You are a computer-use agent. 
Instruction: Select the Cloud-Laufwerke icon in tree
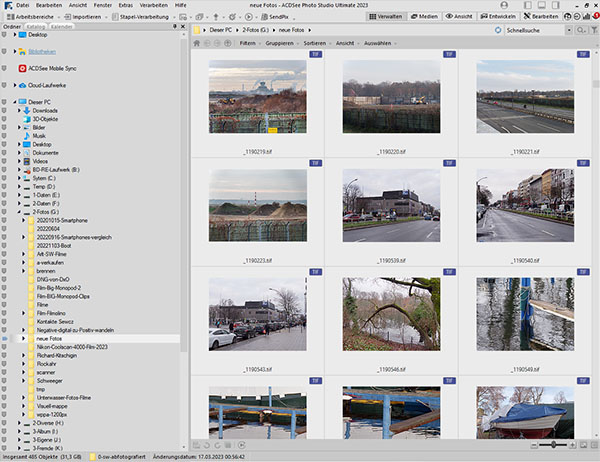23,85
